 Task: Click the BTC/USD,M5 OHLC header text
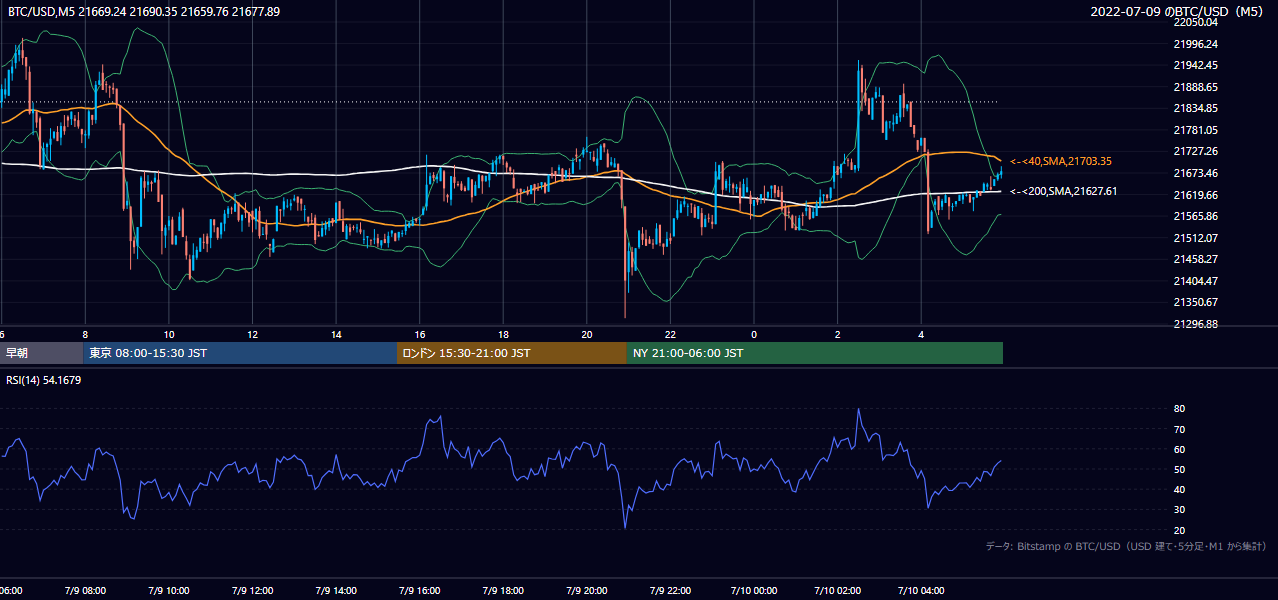pos(144,12)
